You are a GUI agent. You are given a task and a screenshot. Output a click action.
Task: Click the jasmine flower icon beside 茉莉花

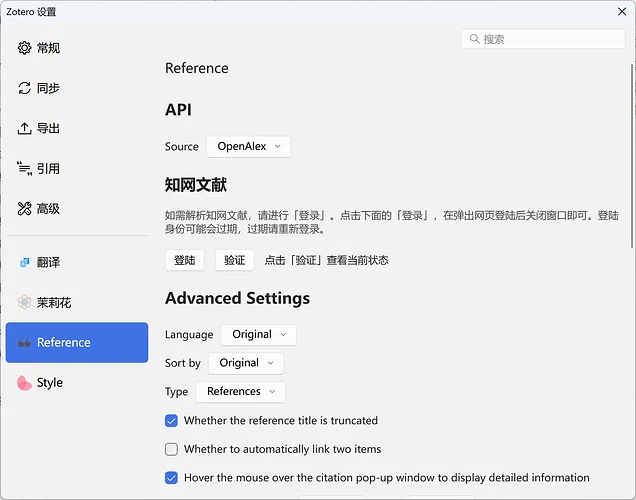click(x=24, y=302)
